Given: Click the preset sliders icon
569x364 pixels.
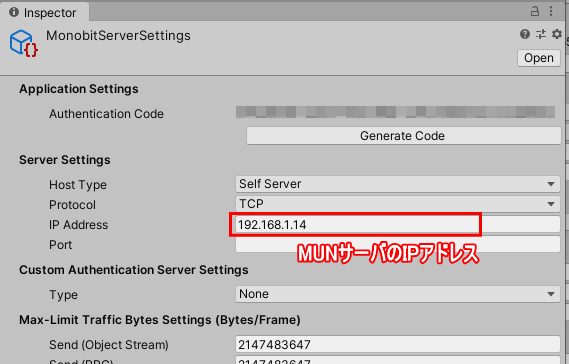Looking at the screenshot, I should (x=541, y=34).
